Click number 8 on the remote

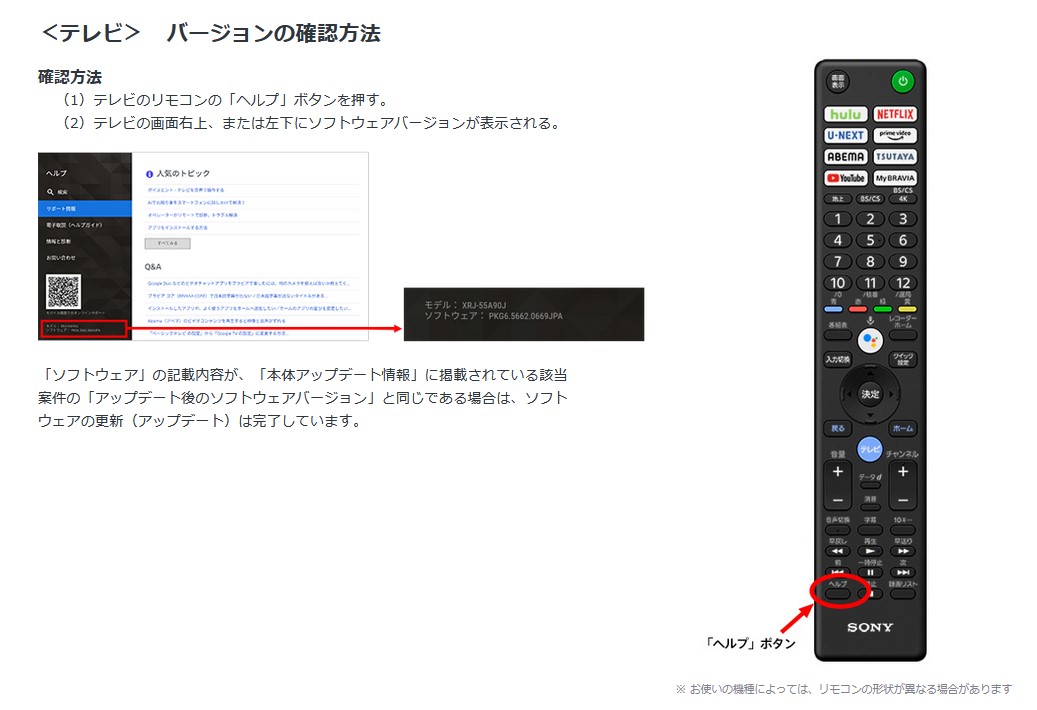pyautogui.click(x=870, y=261)
